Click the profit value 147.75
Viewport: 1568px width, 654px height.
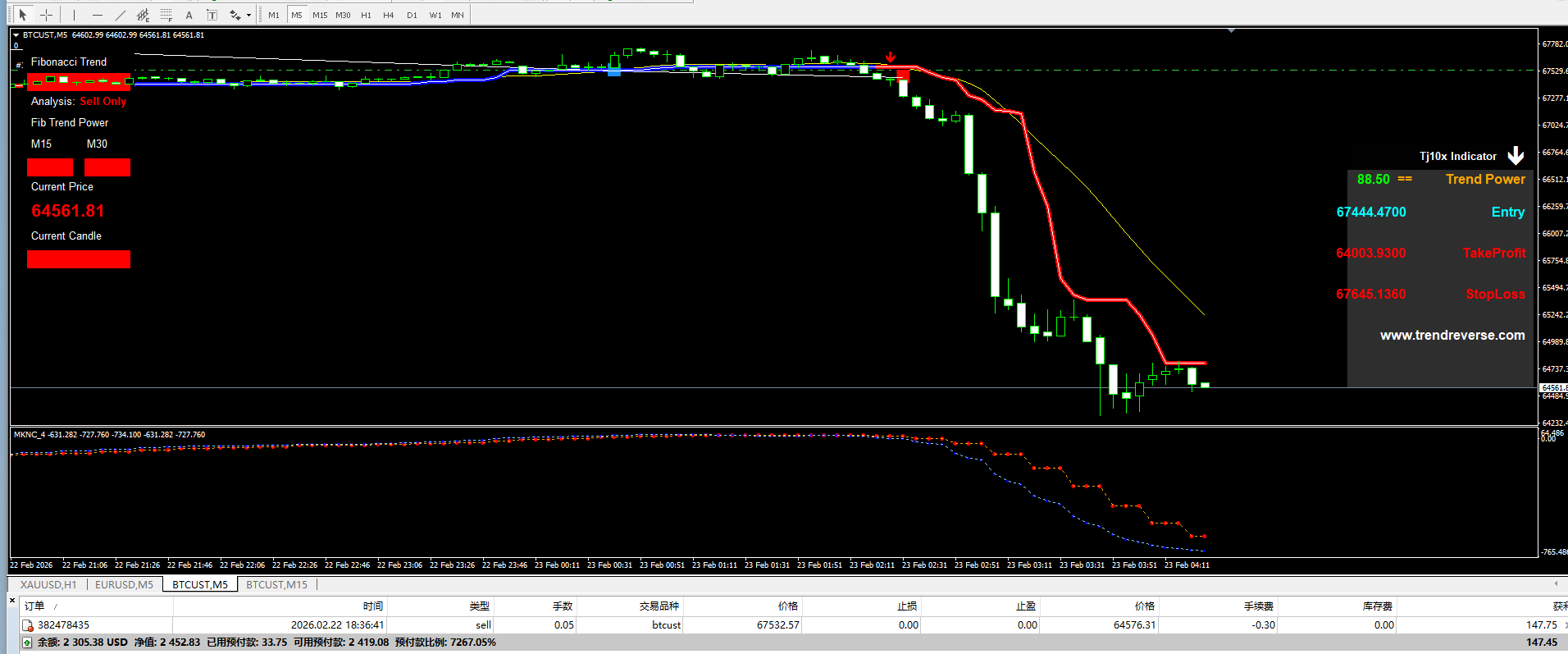1542,625
